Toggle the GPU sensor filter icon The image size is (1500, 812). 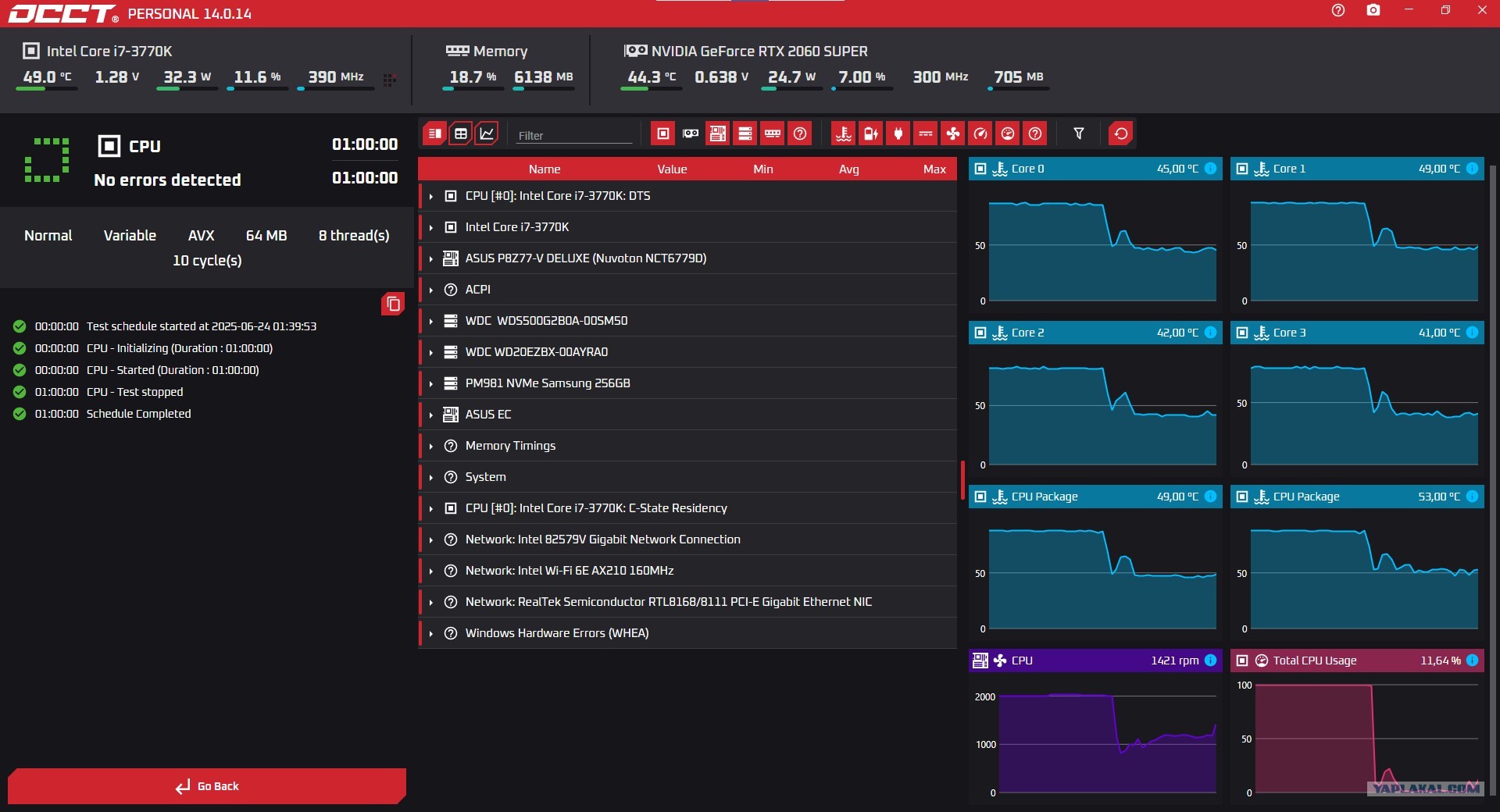click(x=691, y=134)
